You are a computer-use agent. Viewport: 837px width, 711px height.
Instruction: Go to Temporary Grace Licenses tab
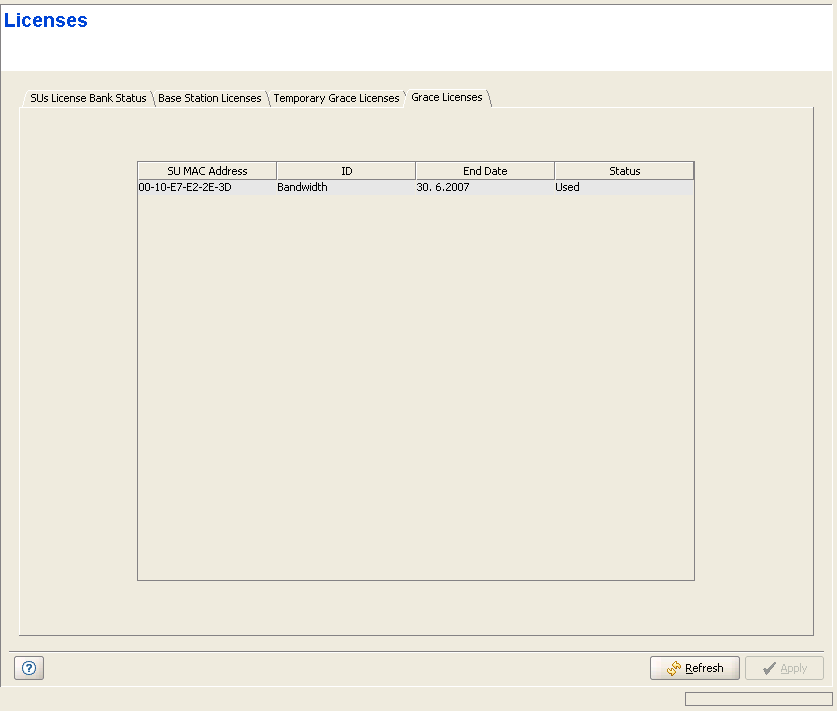point(336,98)
